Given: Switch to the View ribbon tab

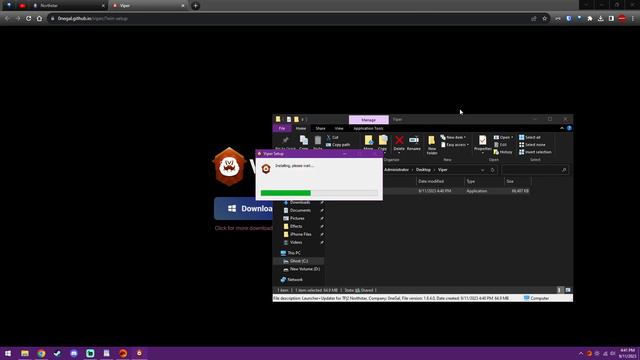Looking at the screenshot, I should [x=339, y=128].
